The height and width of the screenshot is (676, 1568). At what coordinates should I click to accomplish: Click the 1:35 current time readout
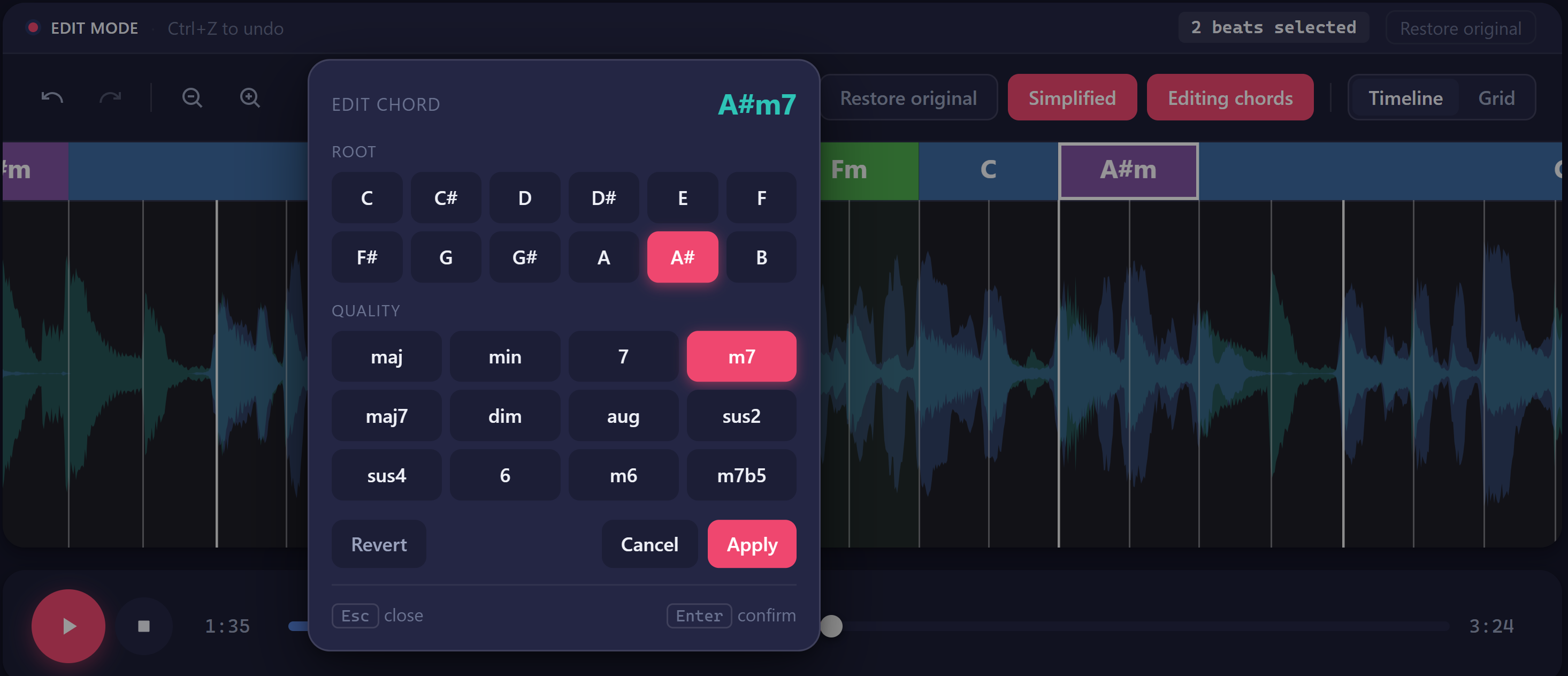point(227,626)
